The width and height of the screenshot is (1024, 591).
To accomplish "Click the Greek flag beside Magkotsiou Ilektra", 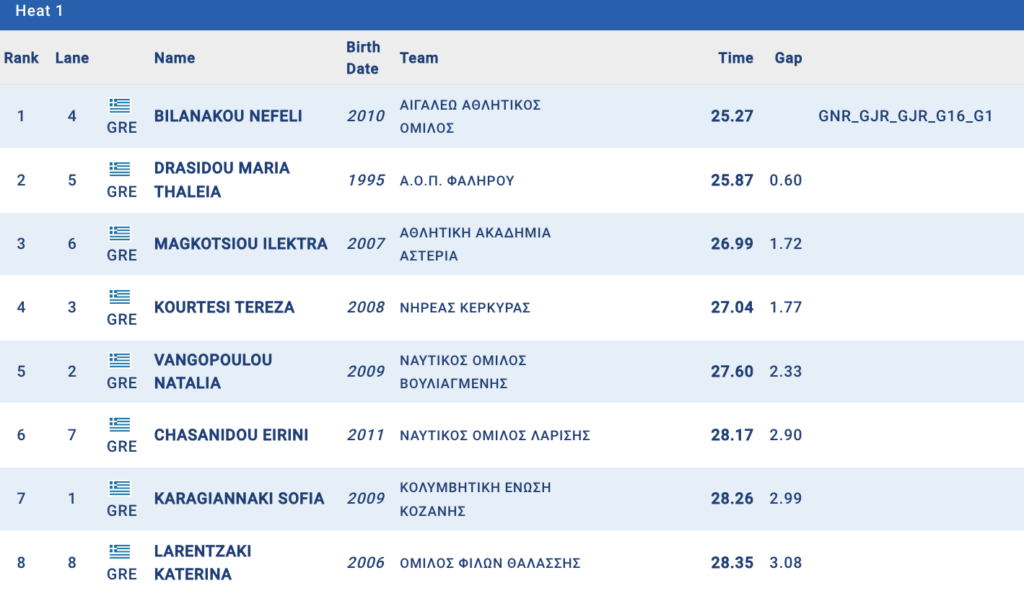I will 120,233.
